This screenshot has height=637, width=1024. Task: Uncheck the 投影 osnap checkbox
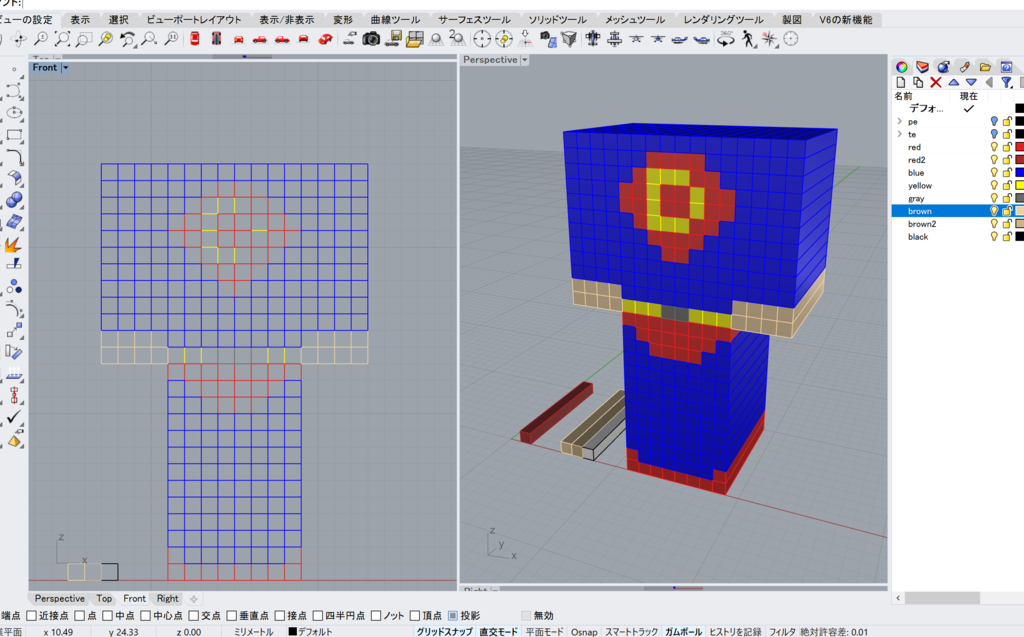453,615
